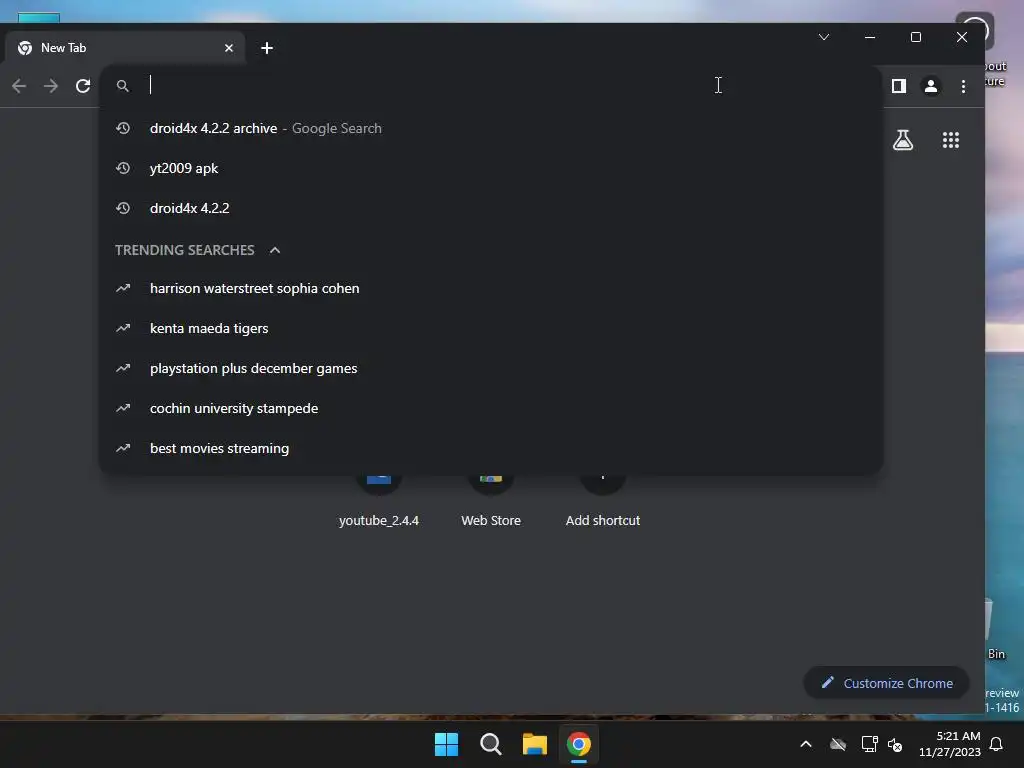Click the OneDrive cloud tray icon
Screen dimensions: 1024x768
pos(838,744)
